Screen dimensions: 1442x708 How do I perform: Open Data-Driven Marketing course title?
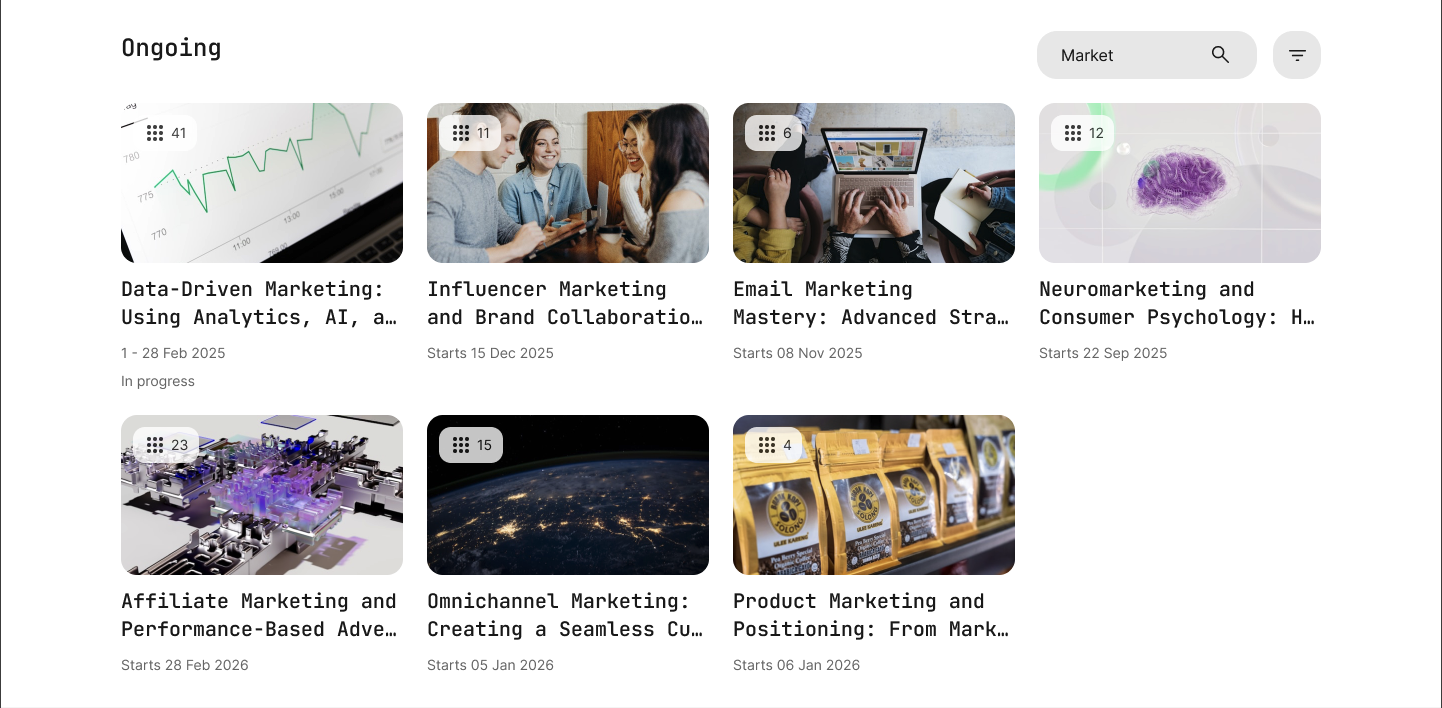click(x=261, y=303)
